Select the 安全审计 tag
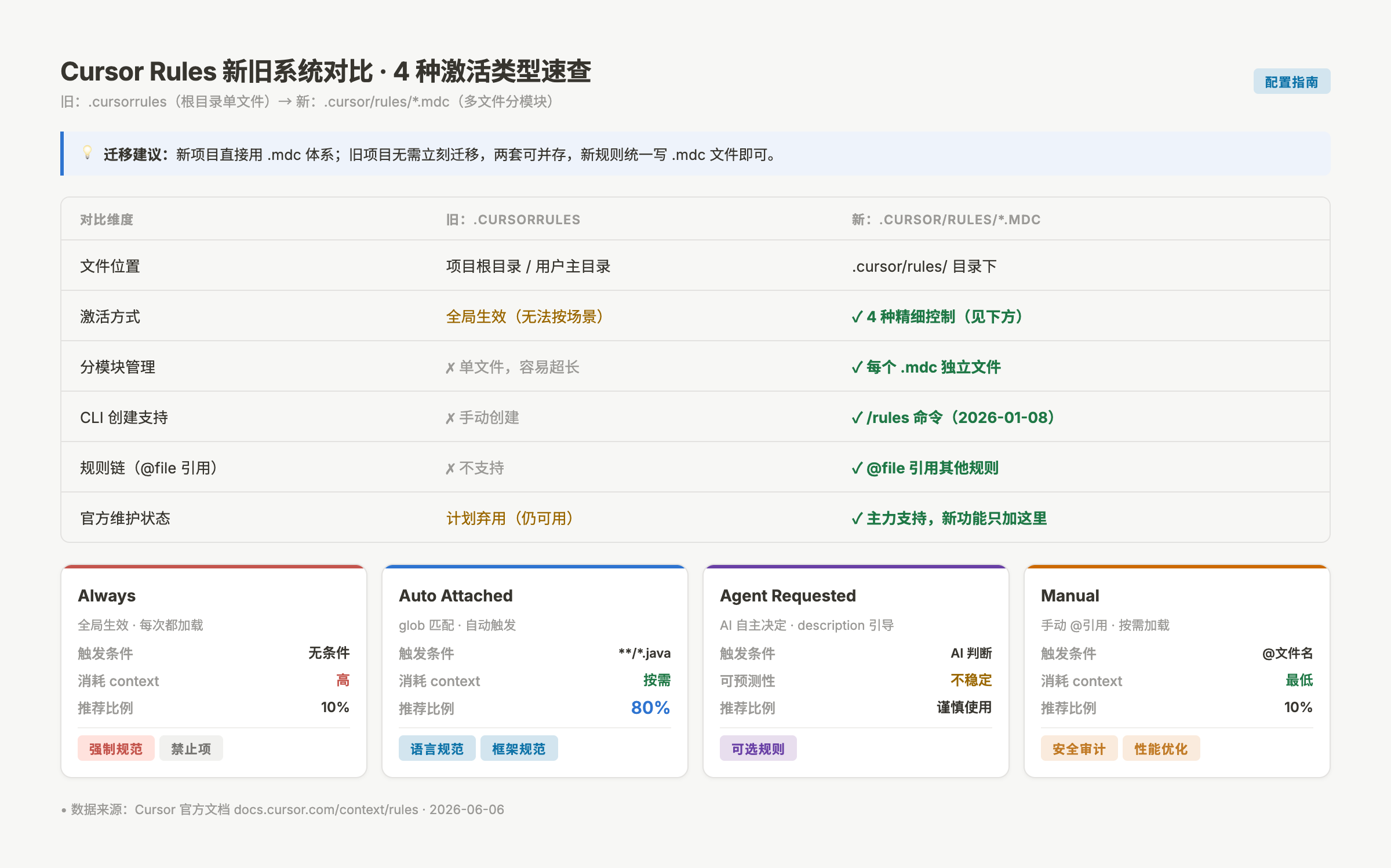 [1079, 749]
